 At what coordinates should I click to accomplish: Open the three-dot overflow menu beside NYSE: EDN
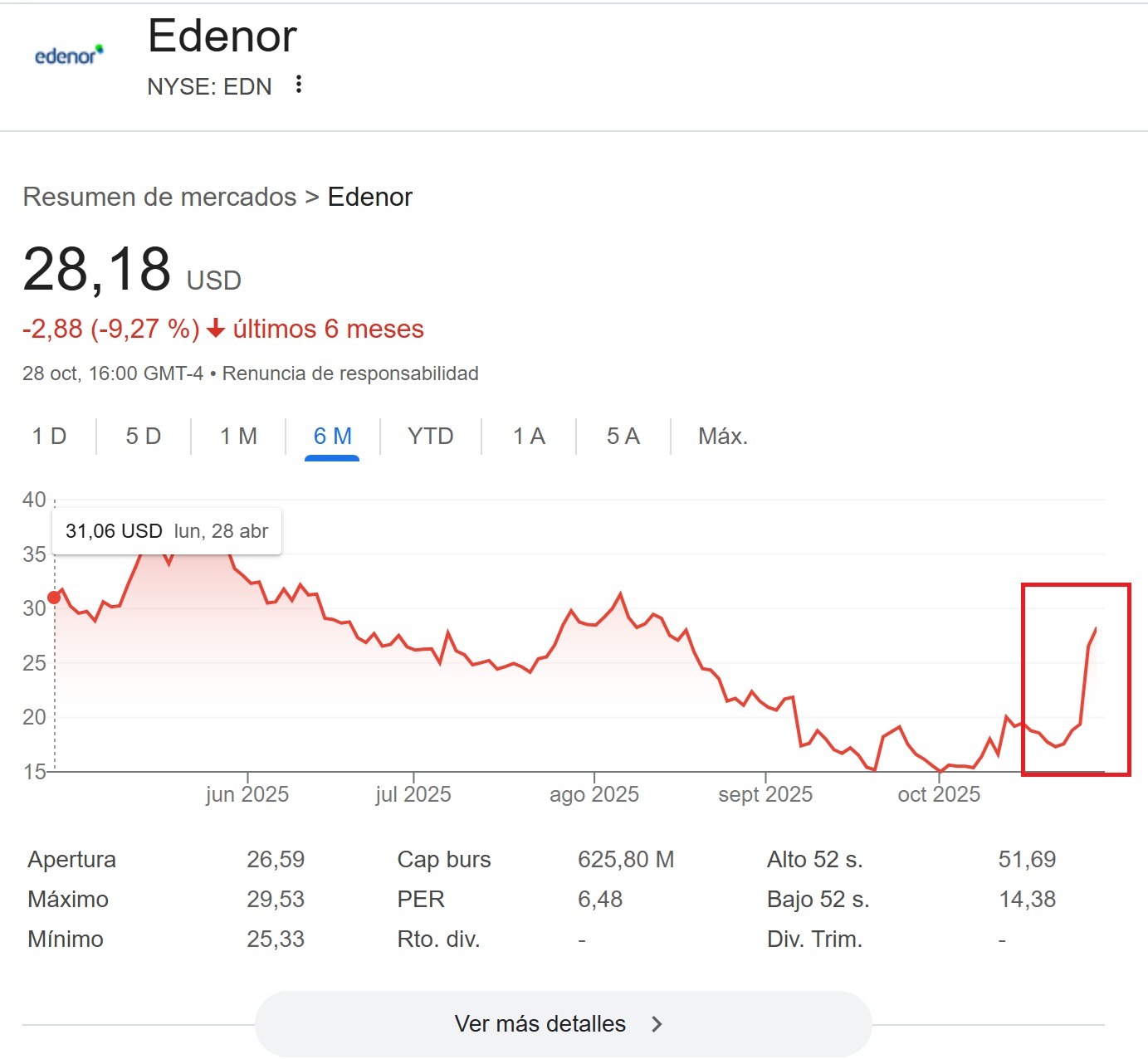[x=299, y=85]
